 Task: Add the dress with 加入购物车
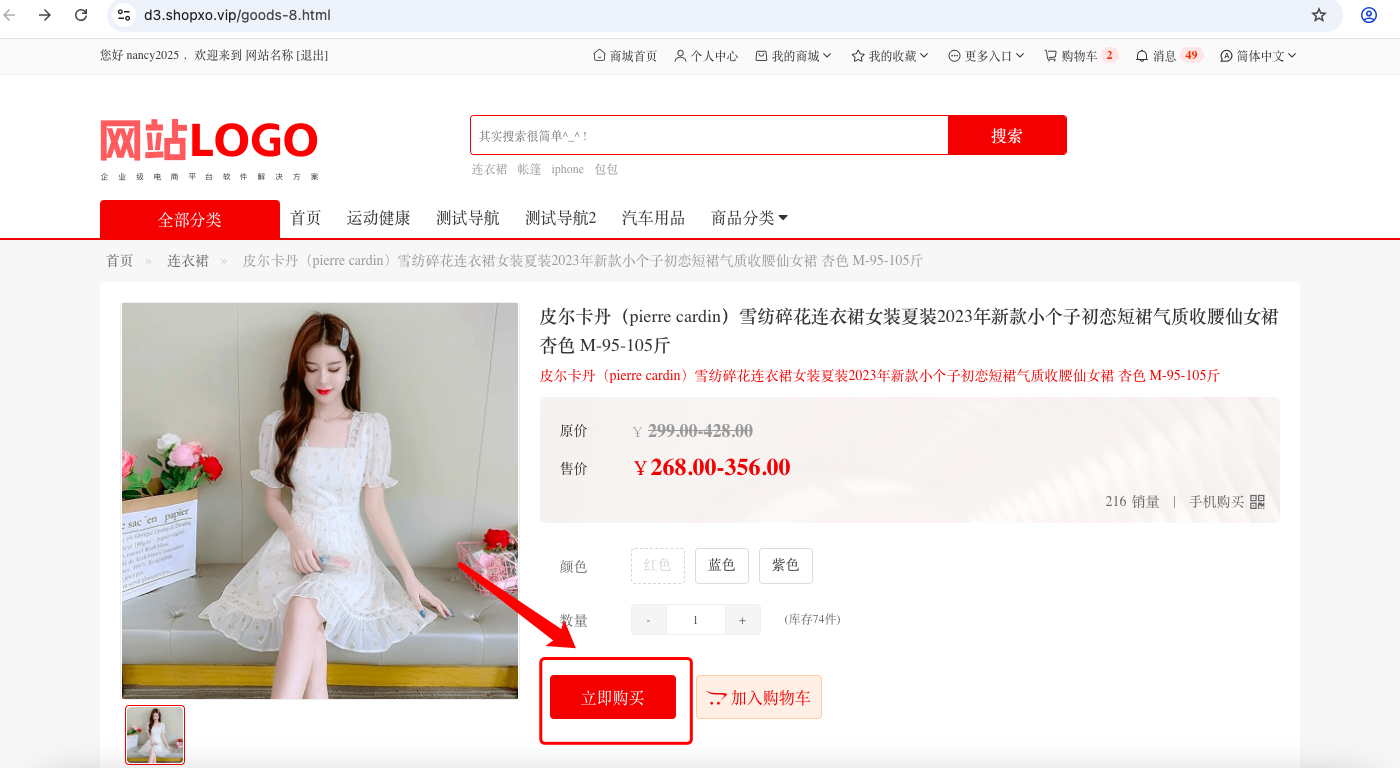(x=759, y=697)
